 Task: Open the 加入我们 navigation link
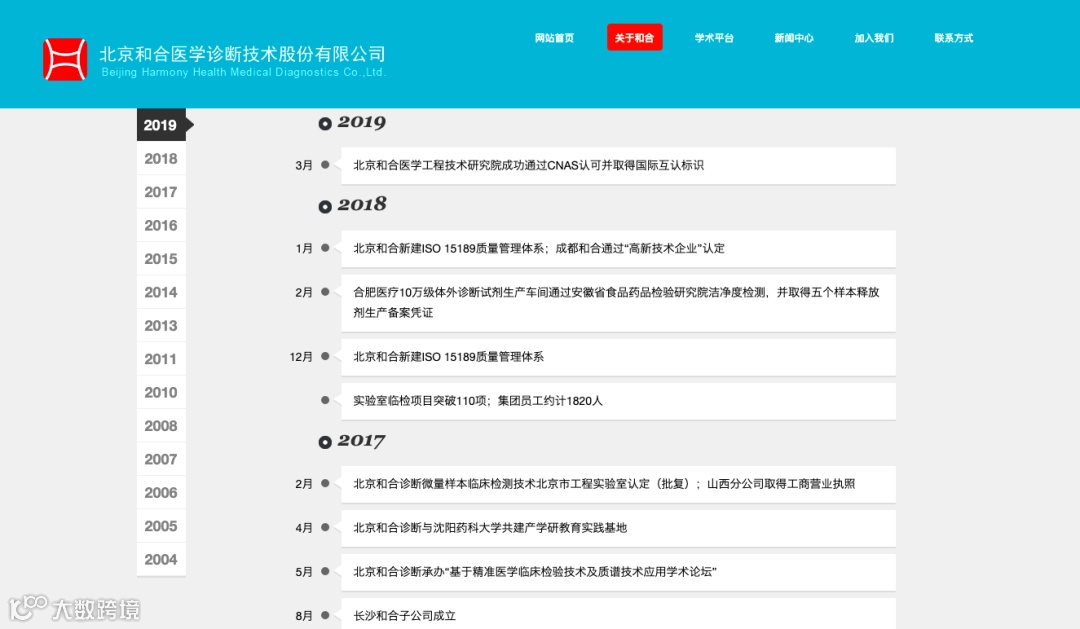pos(874,38)
